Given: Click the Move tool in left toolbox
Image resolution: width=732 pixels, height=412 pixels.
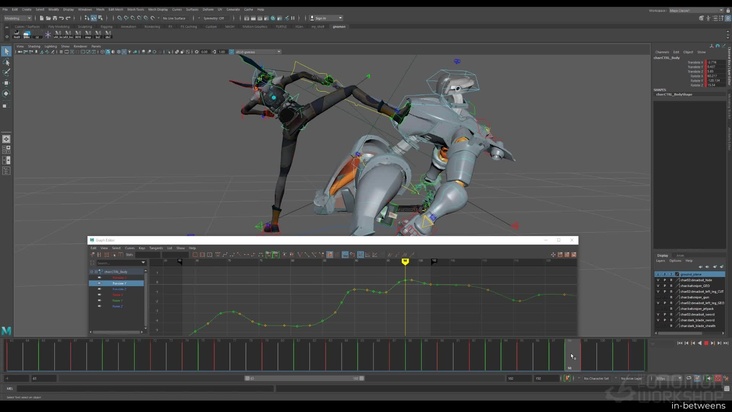Looking at the screenshot, I should [x=6, y=82].
